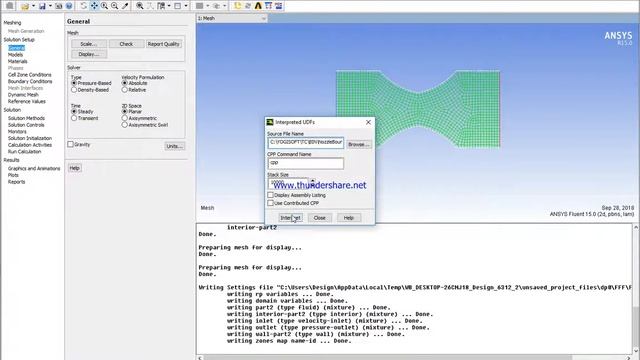The height and width of the screenshot is (360, 640).
Task: Select Absolute velocity formulation
Action: click(124, 83)
